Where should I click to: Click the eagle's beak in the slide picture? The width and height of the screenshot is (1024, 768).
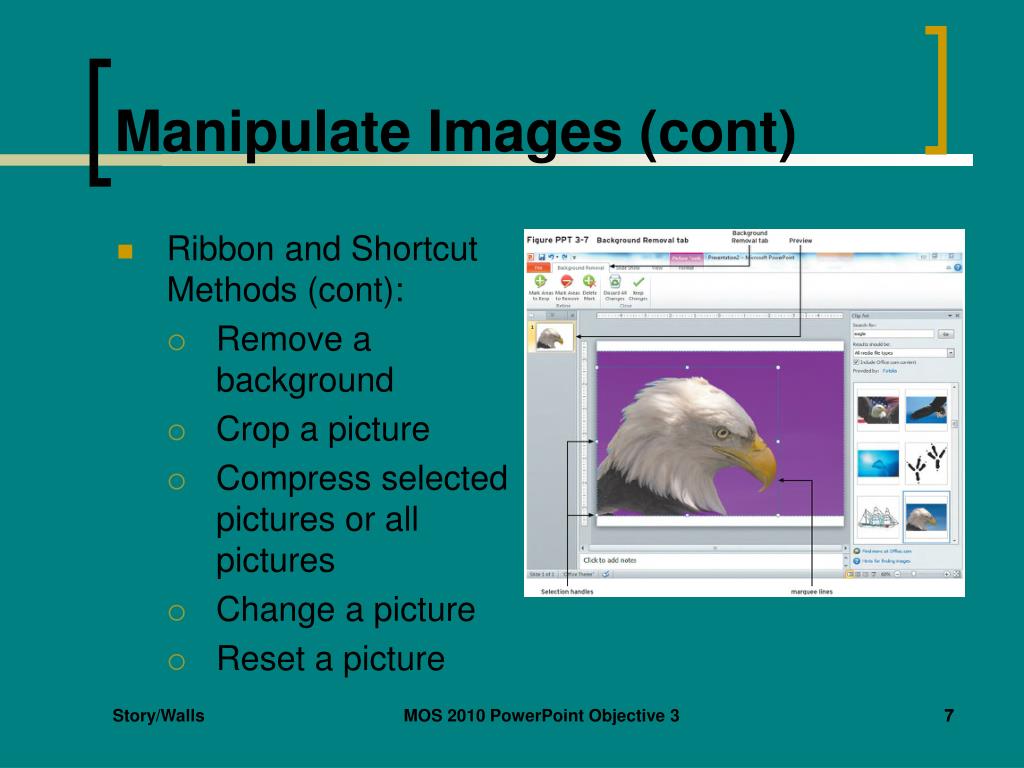761,462
